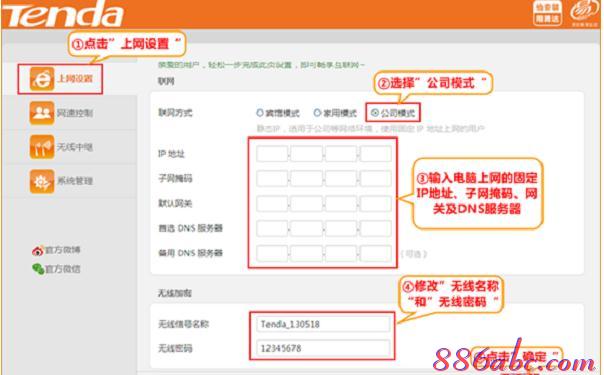The width and height of the screenshot is (604, 375).
Task: Open the 系统管理 menu label
Action: coord(75,181)
